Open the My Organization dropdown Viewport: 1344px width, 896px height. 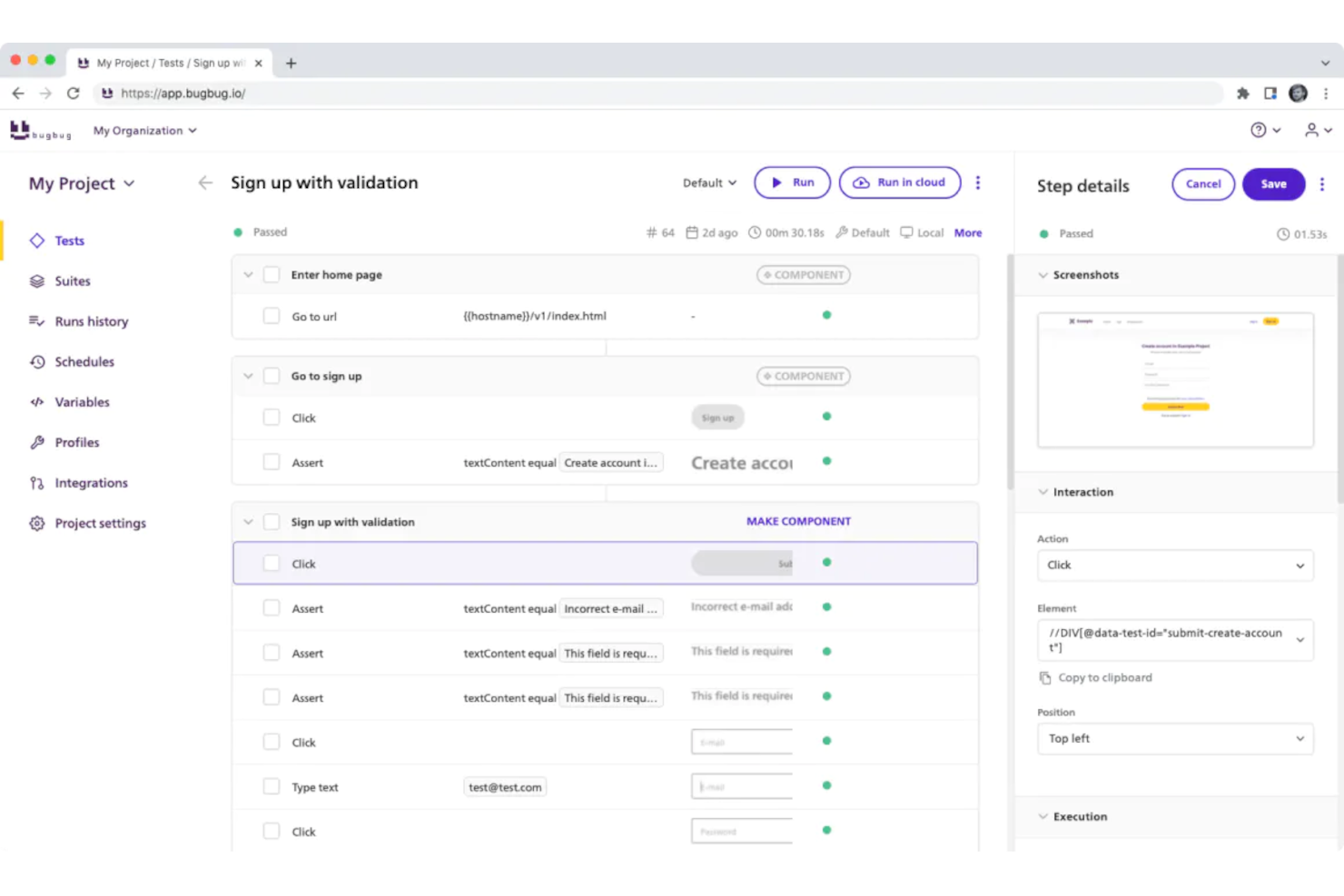click(145, 131)
